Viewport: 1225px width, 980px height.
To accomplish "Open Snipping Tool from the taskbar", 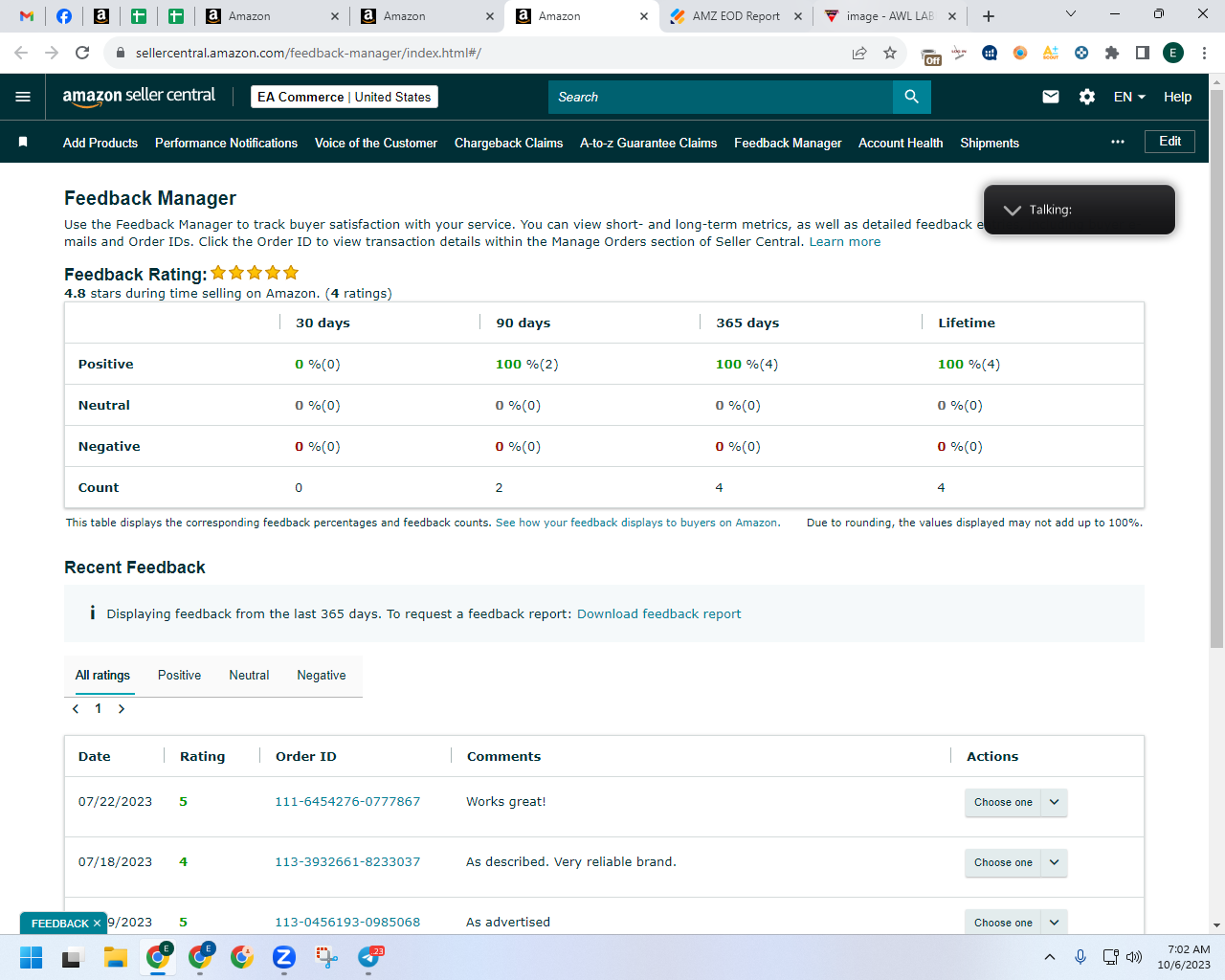I will pos(326,957).
